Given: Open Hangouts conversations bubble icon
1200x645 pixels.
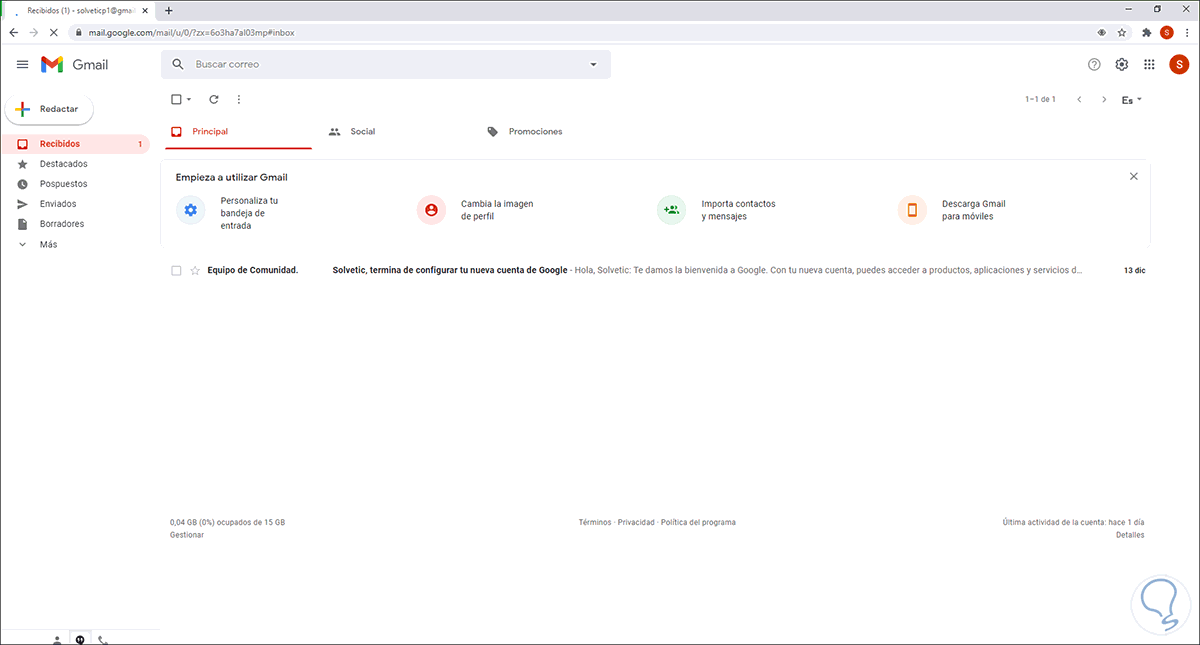Looking at the screenshot, I should coord(80,639).
